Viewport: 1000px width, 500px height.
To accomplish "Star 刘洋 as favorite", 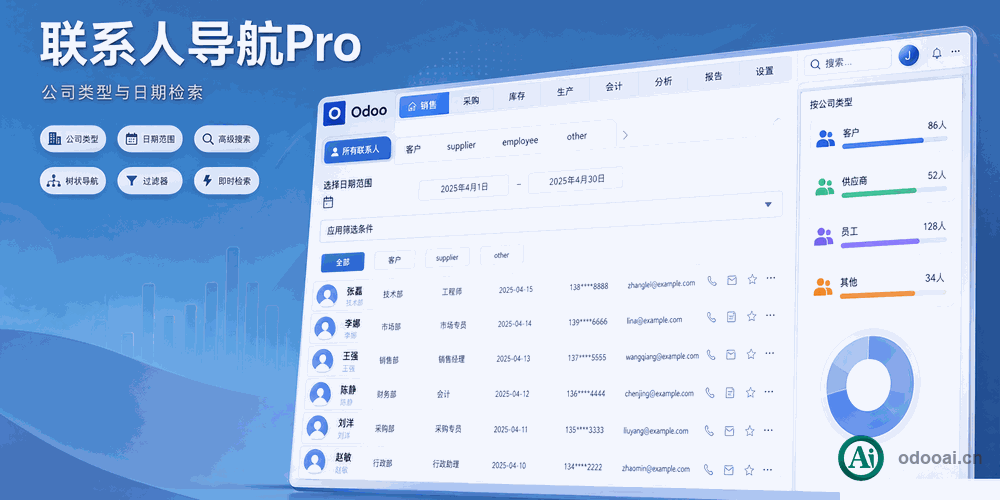I will point(749,430).
